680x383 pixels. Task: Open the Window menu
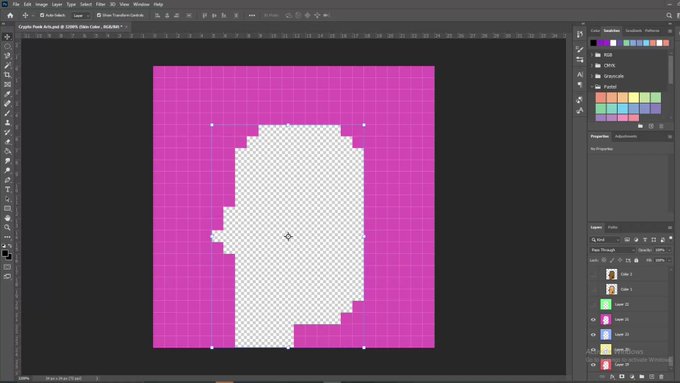pyautogui.click(x=141, y=4)
